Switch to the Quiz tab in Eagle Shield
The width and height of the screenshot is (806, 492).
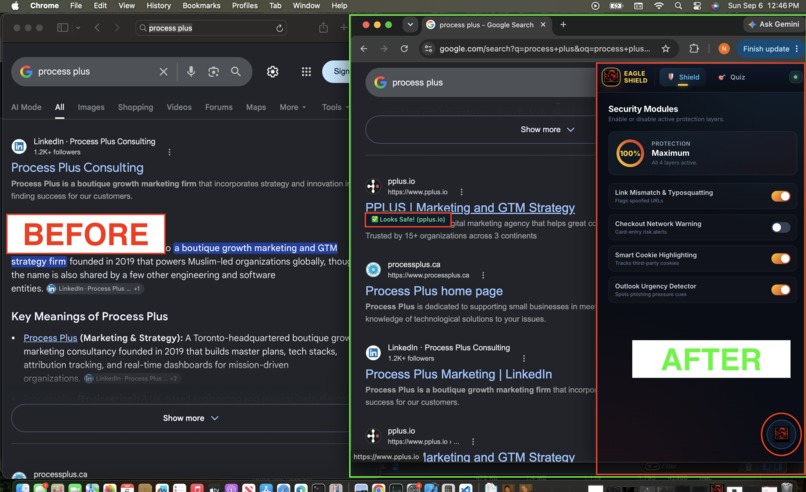click(x=731, y=77)
